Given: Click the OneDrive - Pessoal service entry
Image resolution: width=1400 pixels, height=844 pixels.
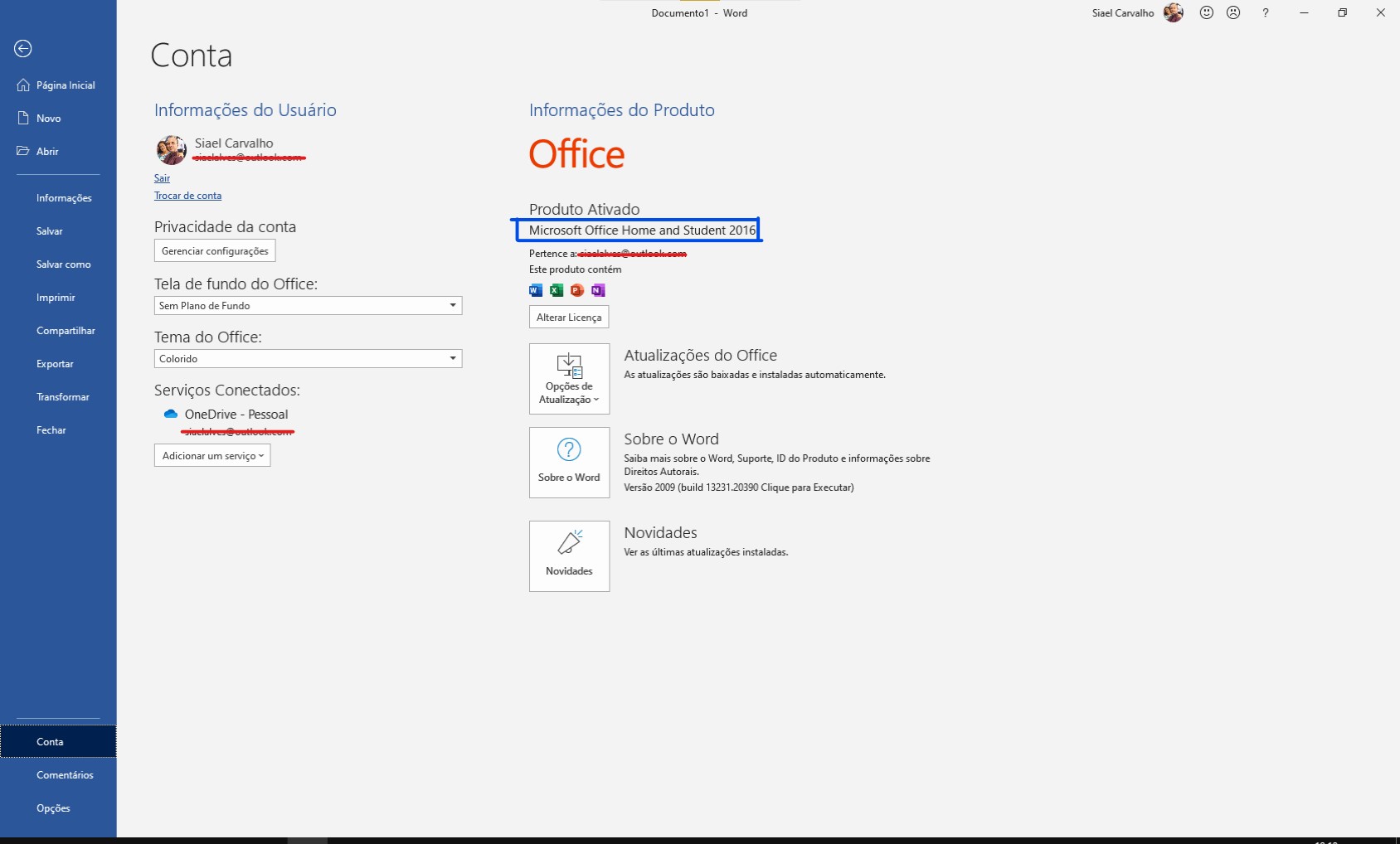Looking at the screenshot, I should tap(236, 415).
